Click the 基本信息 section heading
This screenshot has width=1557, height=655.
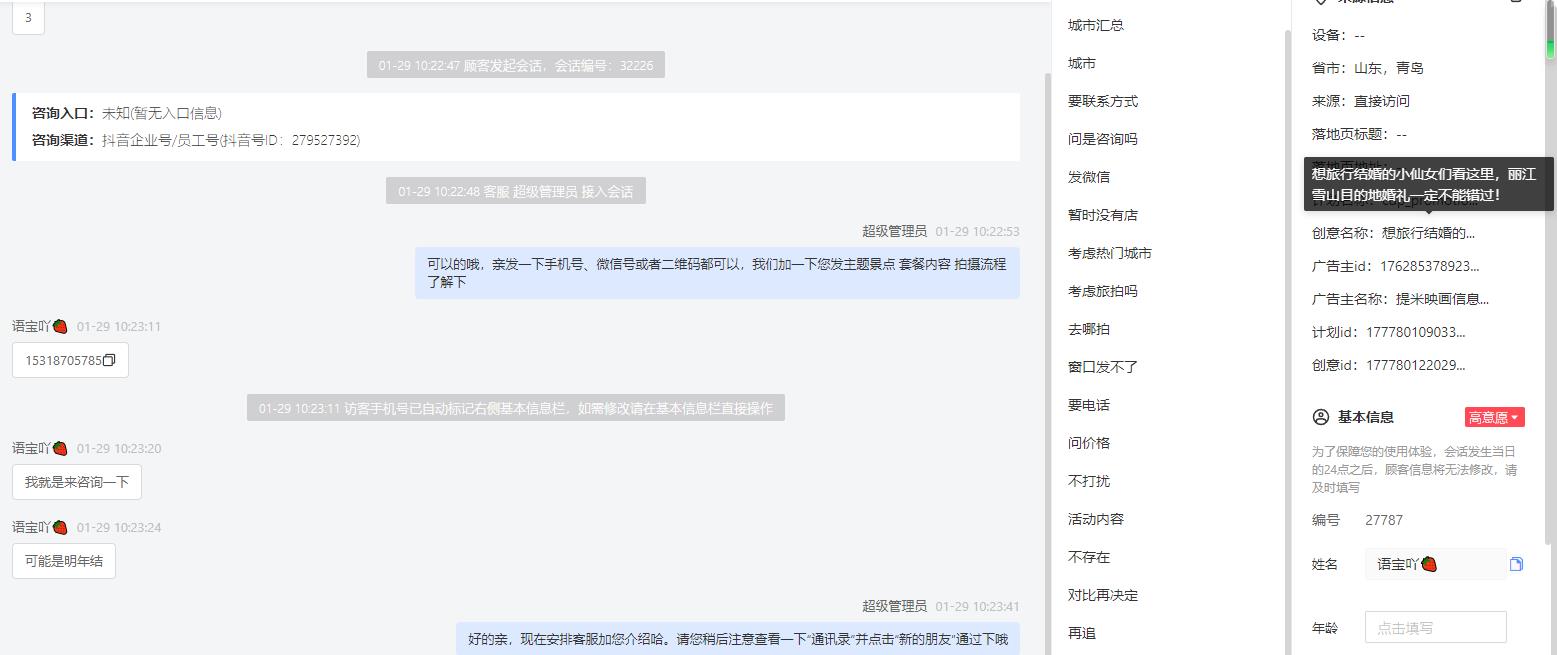(x=1366, y=417)
